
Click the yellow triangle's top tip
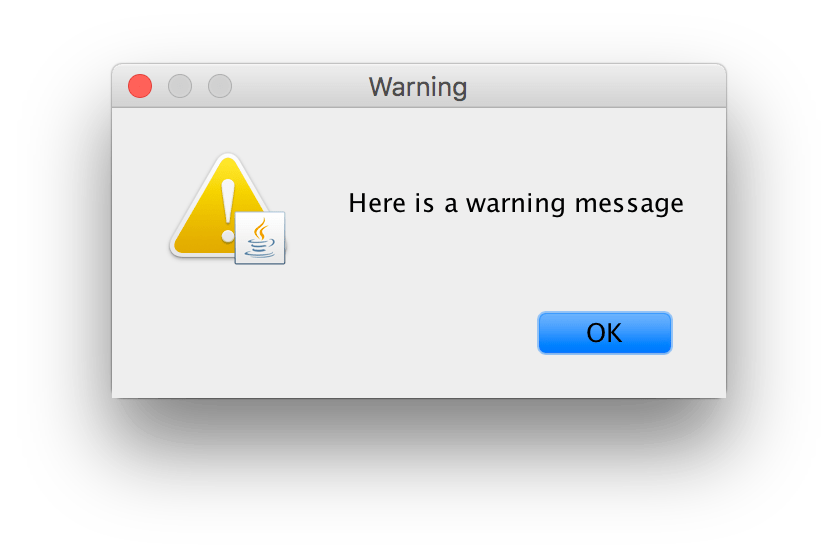coord(229,157)
